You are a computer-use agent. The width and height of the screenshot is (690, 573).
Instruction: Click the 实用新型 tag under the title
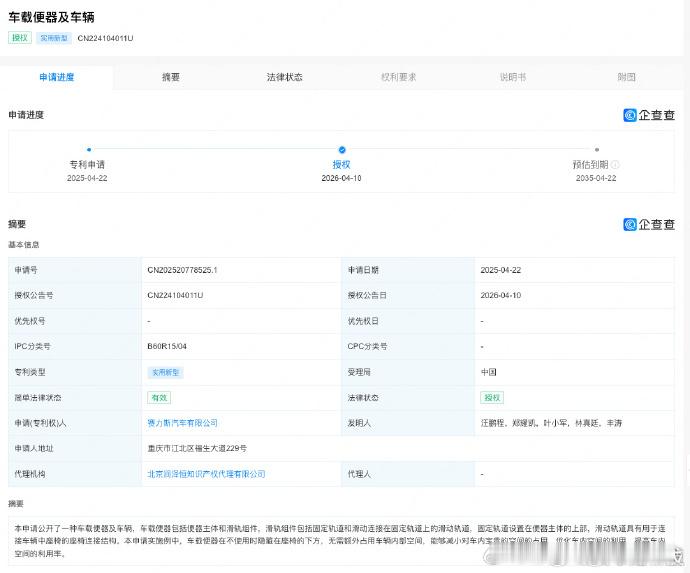point(53,38)
